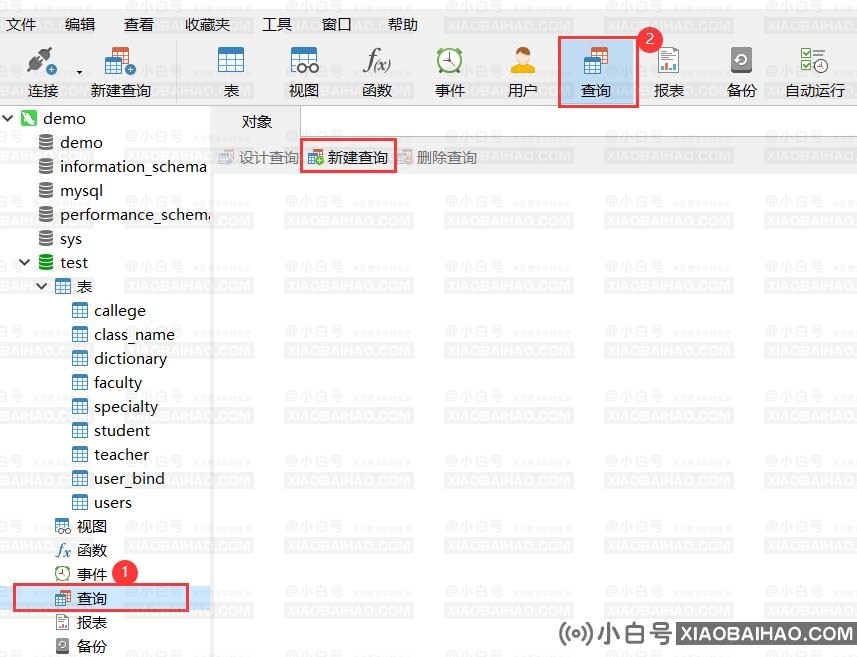Open the 连接 connection tool
Image resolution: width=857 pixels, height=657 pixels.
(x=43, y=72)
